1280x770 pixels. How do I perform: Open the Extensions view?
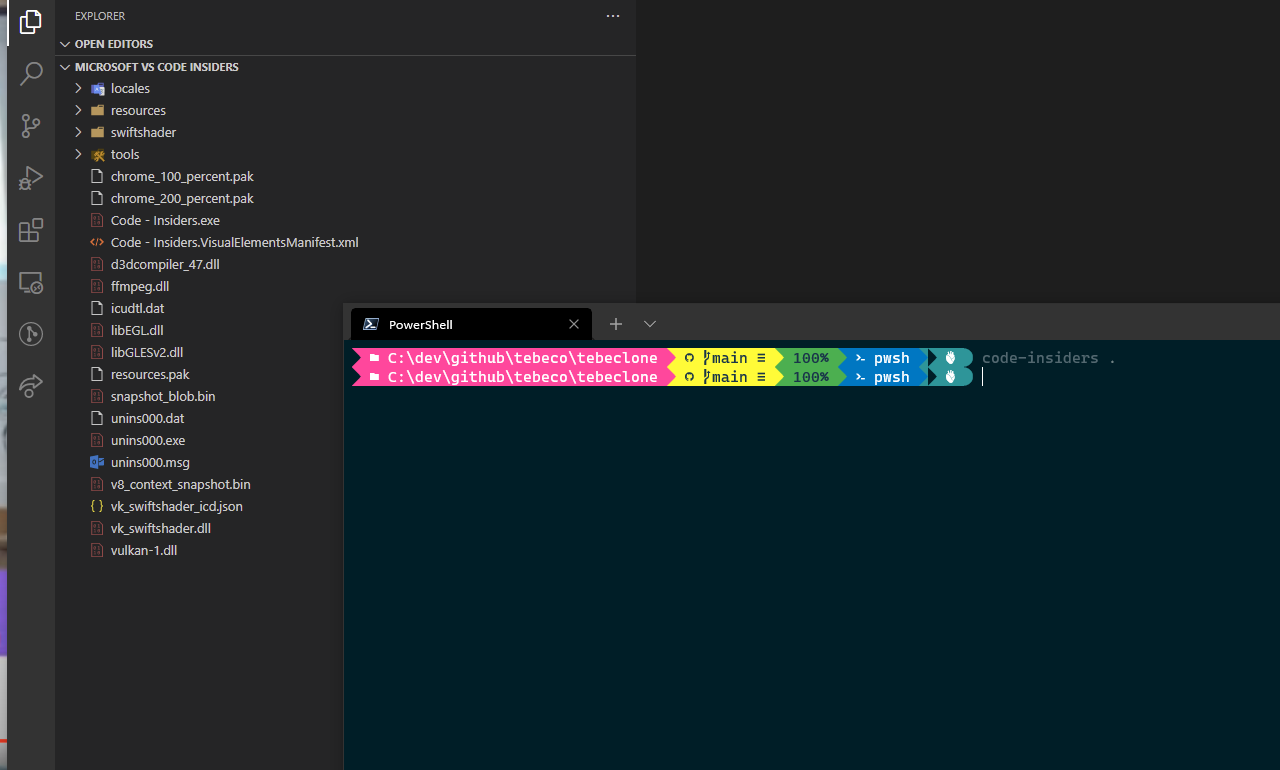pyautogui.click(x=30, y=230)
